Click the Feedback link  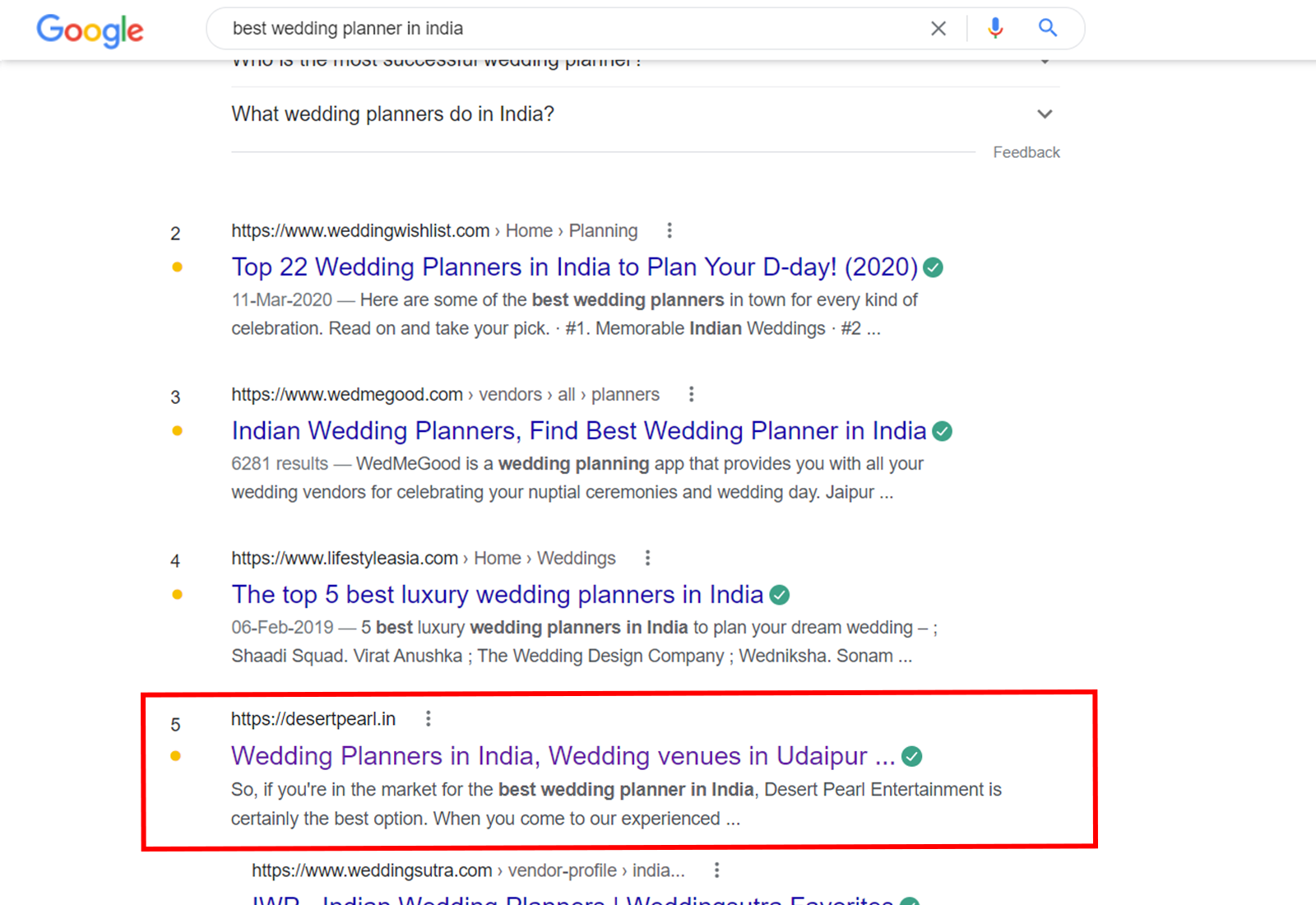(x=1026, y=152)
